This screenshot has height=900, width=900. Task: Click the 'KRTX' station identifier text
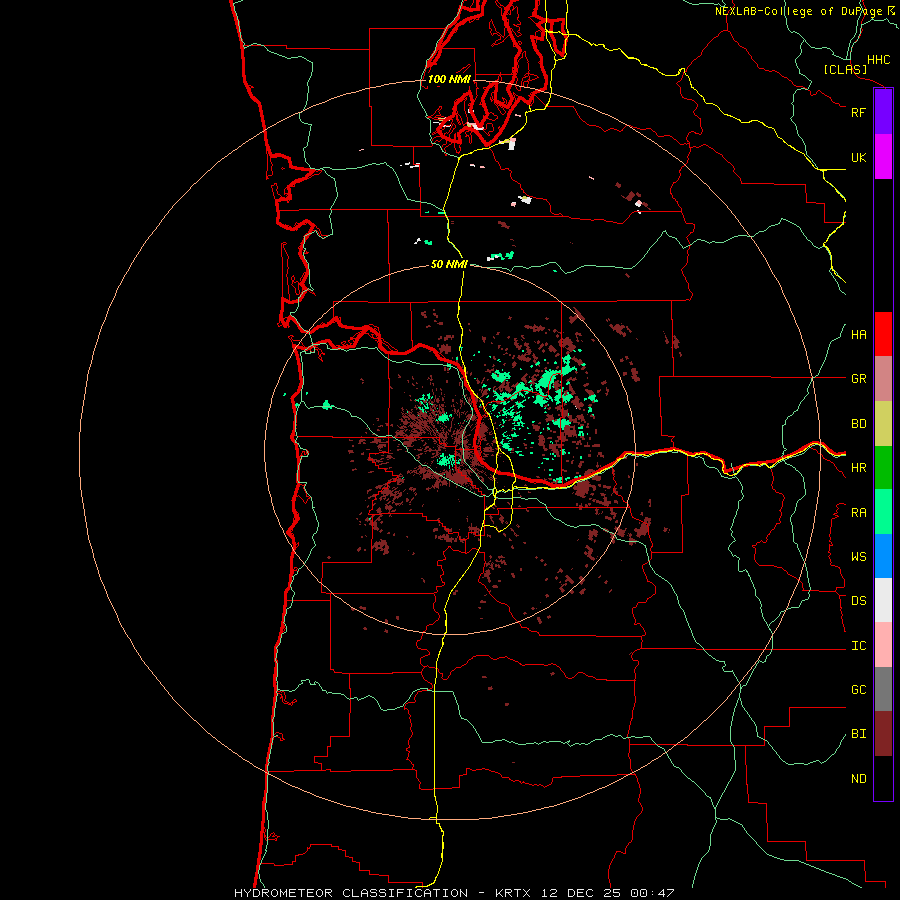[513, 893]
